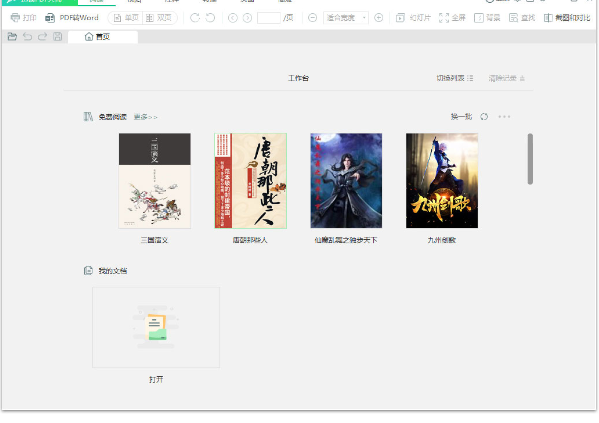Viewport: 599px width, 423px height.
Task: Open the 截图和对比 tool
Action: pos(567,18)
